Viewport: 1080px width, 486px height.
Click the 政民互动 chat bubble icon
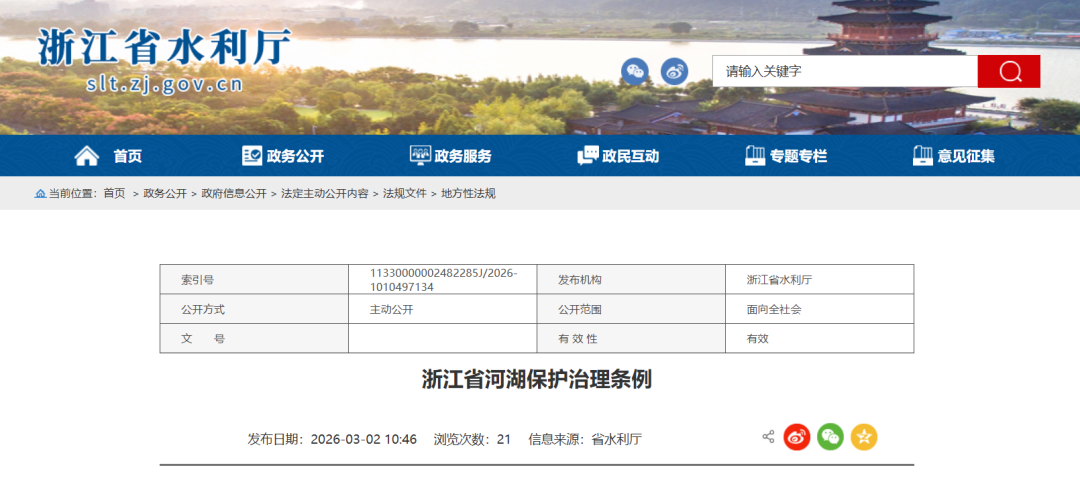coord(588,156)
